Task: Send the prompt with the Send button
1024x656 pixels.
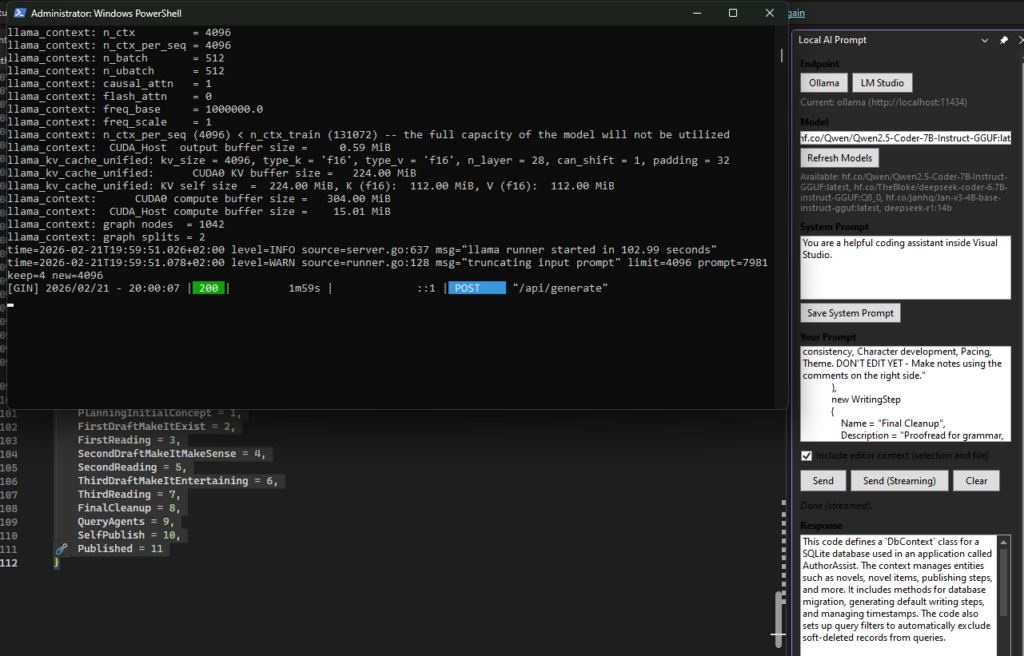Action: point(822,481)
